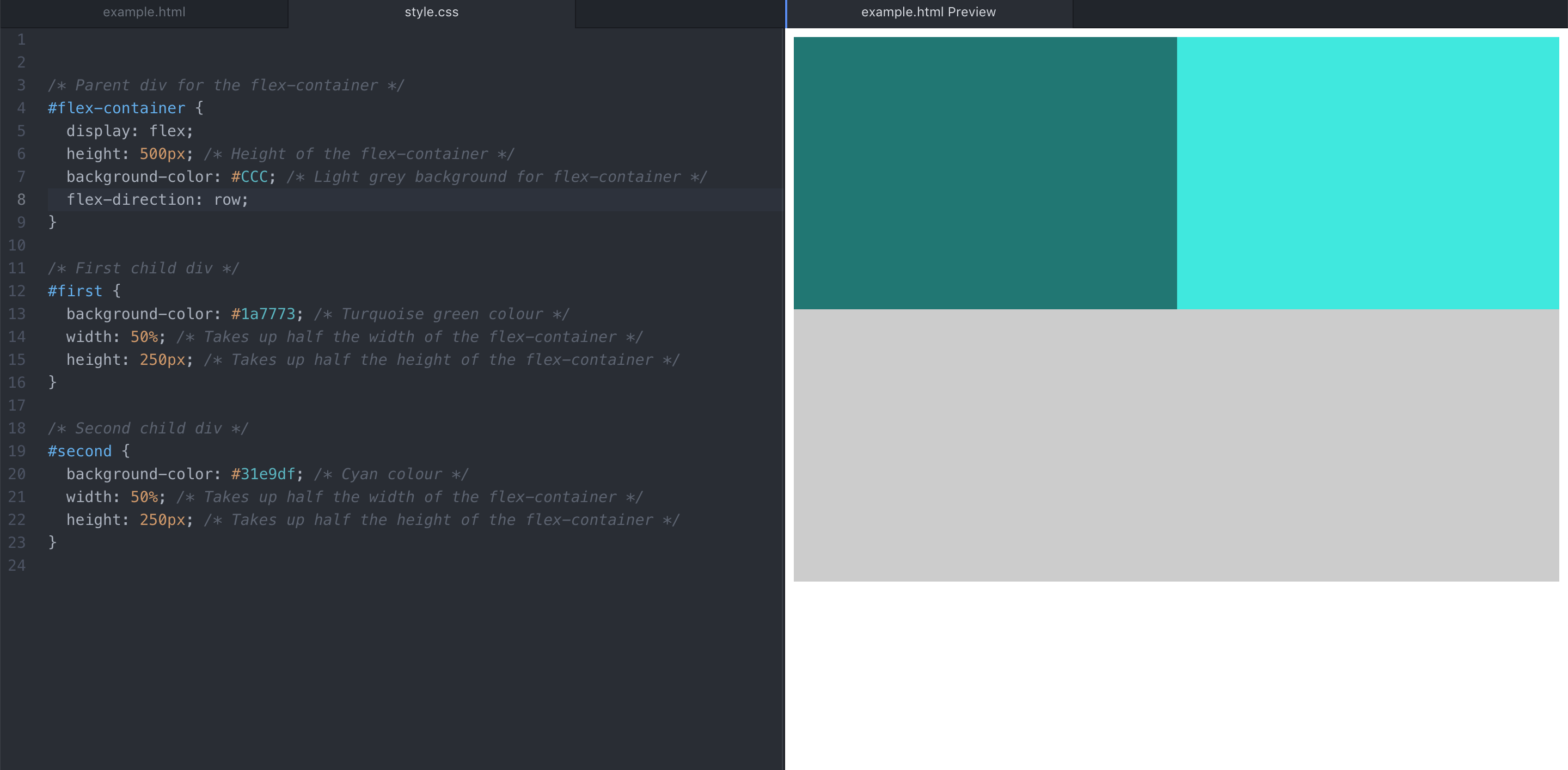Viewport: 1568px width, 770px height.
Task: Click the Second child div comment
Action: click(148, 429)
